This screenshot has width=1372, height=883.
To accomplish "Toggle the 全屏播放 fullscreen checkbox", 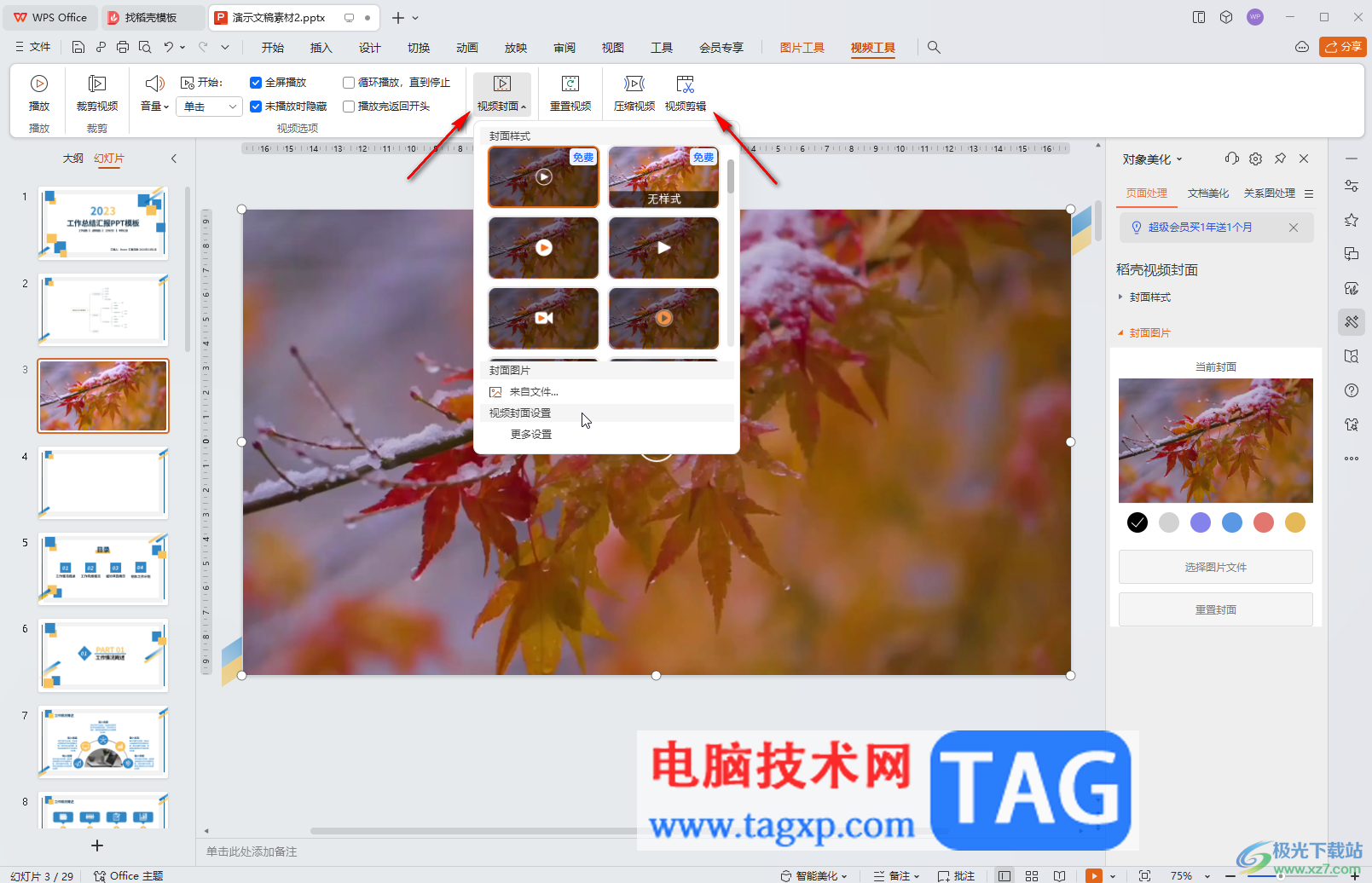I will [x=255, y=83].
